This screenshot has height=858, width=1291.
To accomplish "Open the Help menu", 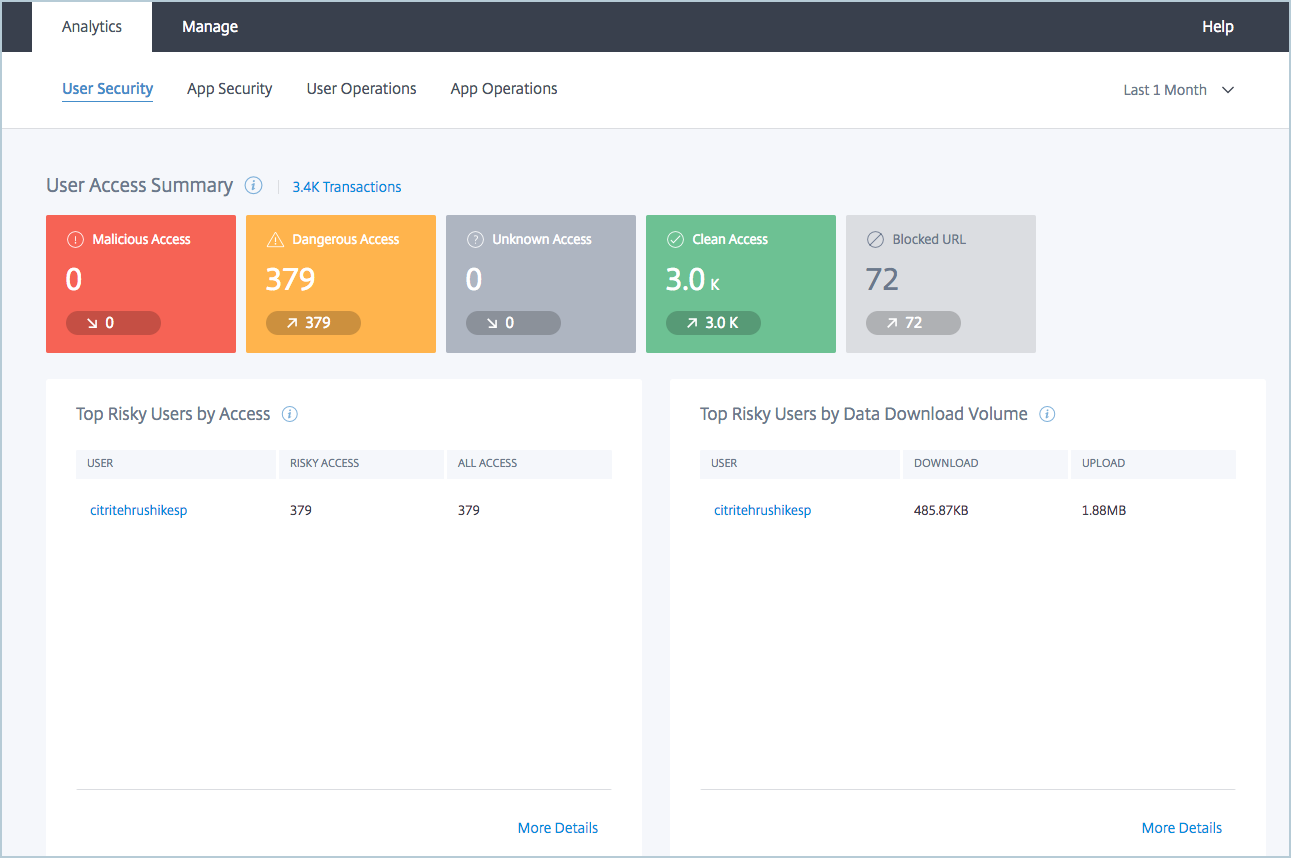I will click(x=1217, y=27).
